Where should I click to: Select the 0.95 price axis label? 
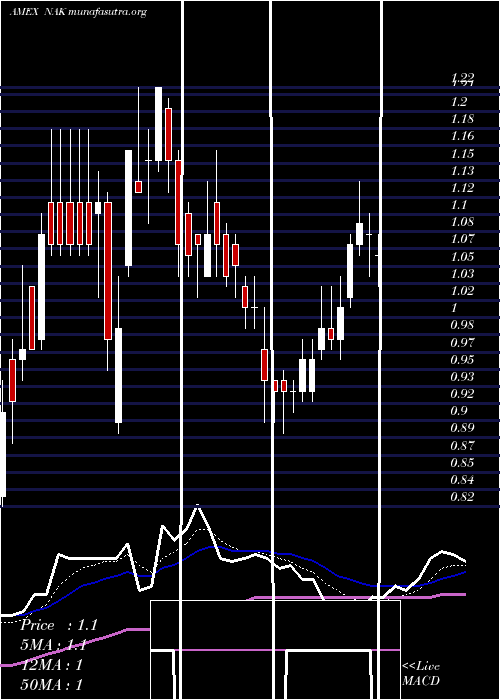tap(462, 359)
